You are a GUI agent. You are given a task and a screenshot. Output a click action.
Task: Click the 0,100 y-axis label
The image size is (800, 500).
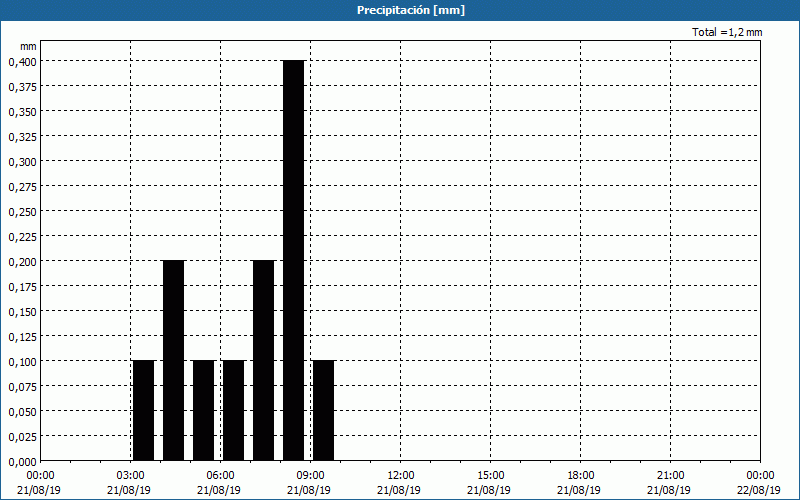pos(22,362)
